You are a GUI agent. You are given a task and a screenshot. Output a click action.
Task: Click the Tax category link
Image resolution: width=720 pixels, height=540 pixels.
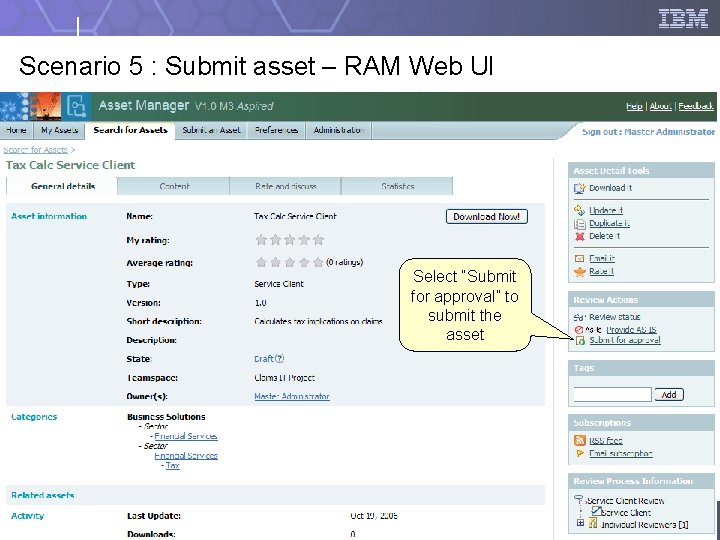pyautogui.click(x=173, y=466)
